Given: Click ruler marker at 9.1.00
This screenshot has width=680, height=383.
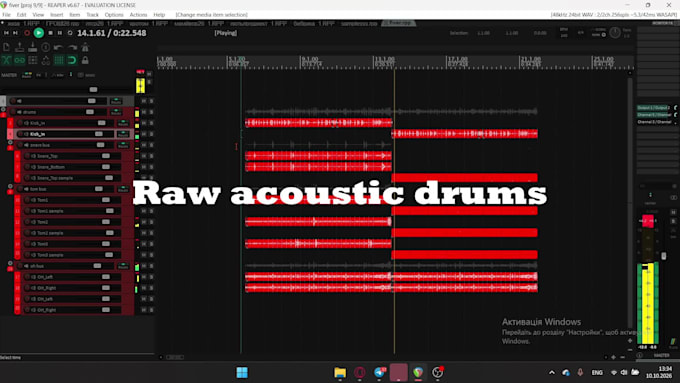Looking at the screenshot, I should [x=310, y=59].
